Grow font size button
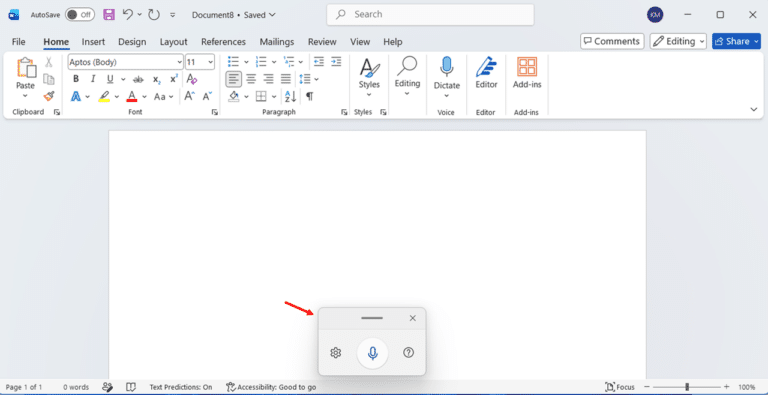768x395 pixels. [x=190, y=96]
